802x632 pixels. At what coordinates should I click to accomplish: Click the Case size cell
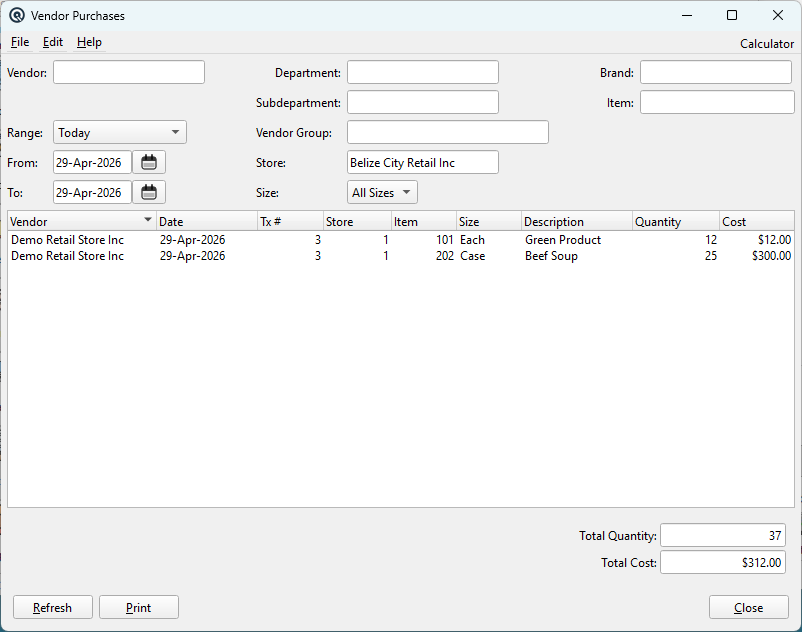[472, 256]
